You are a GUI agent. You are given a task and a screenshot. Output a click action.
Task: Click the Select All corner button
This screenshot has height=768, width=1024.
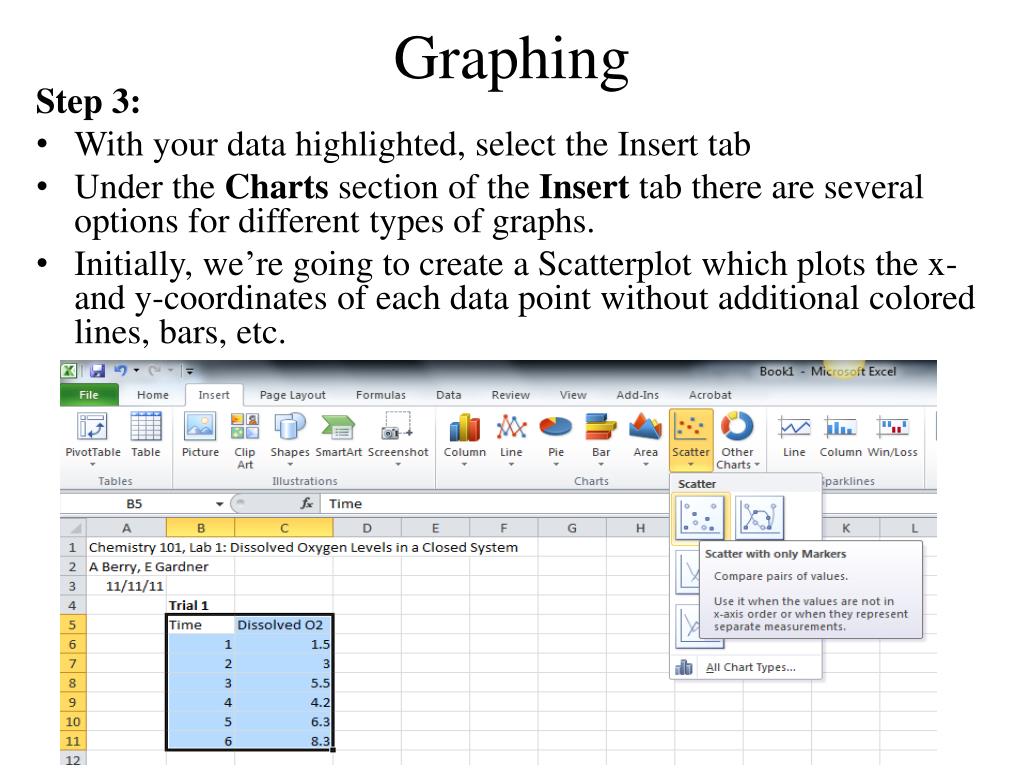73,528
